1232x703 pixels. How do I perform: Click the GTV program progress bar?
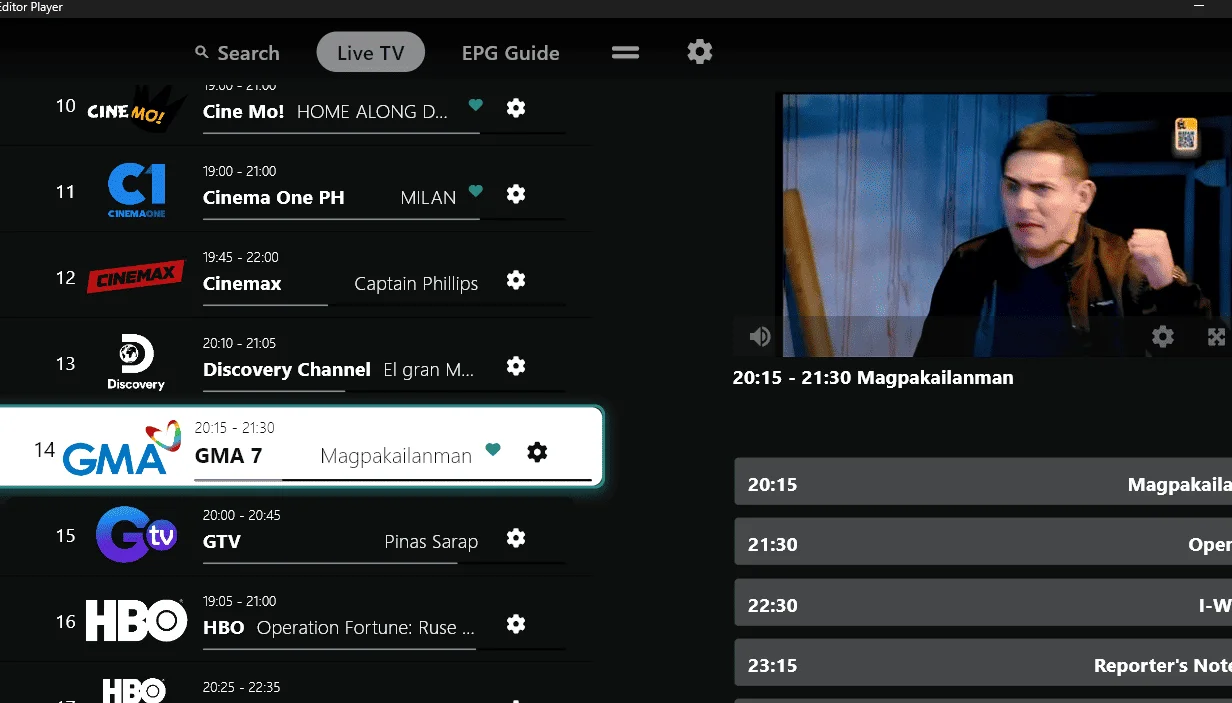[384, 563]
